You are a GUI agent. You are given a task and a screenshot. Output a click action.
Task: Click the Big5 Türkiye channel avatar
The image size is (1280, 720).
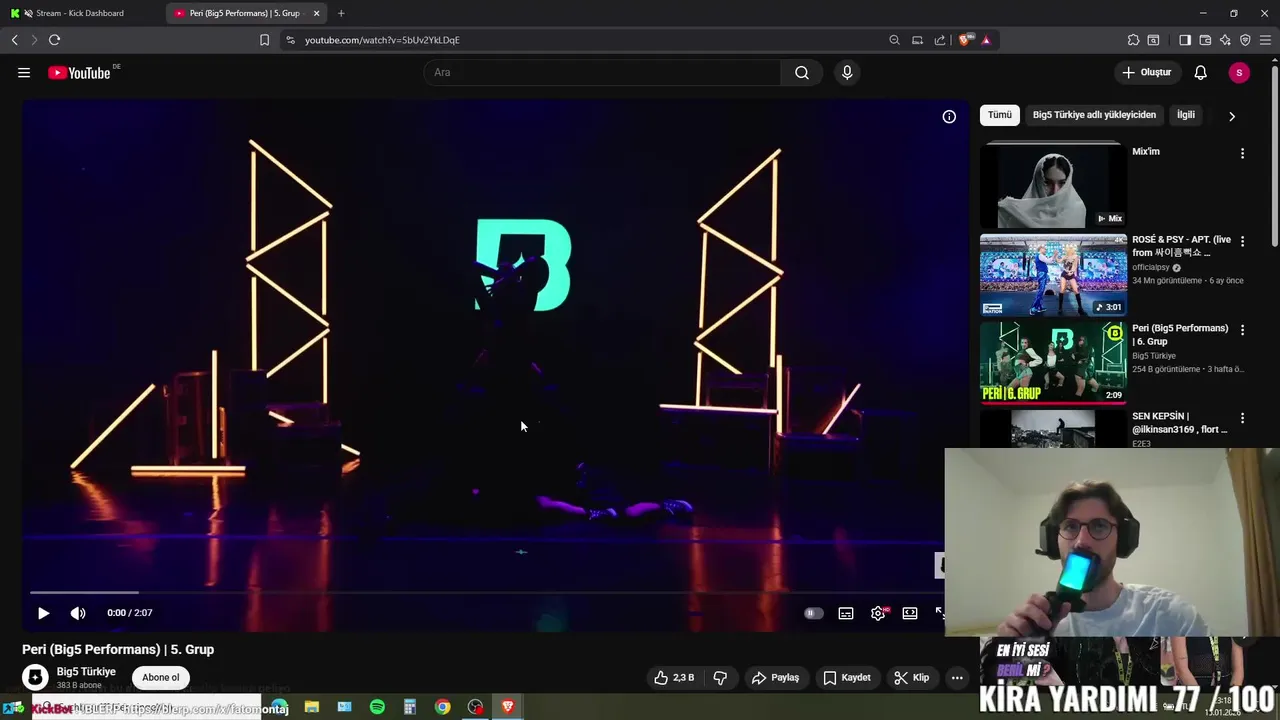[x=35, y=678]
